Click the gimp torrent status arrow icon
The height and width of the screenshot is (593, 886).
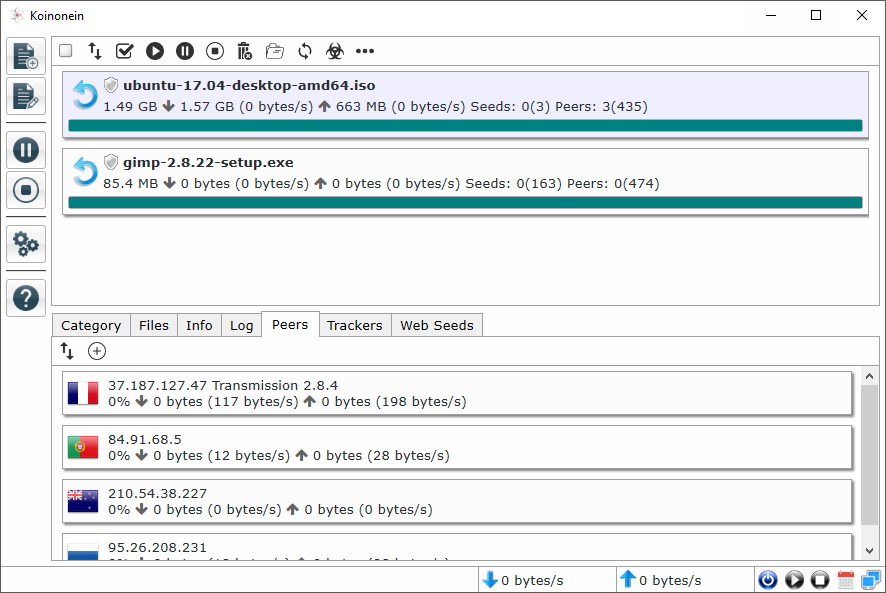coord(85,171)
